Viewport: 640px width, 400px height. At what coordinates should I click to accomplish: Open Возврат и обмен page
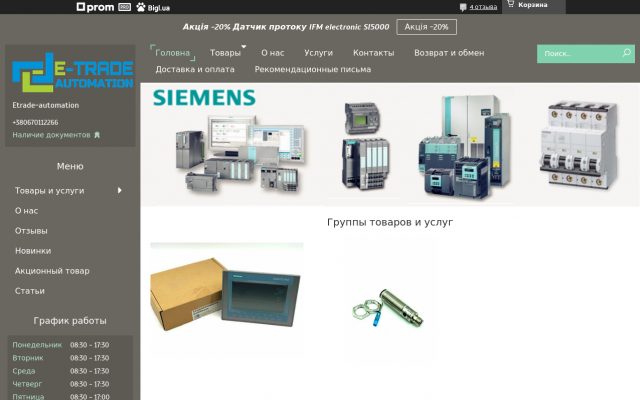449,53
